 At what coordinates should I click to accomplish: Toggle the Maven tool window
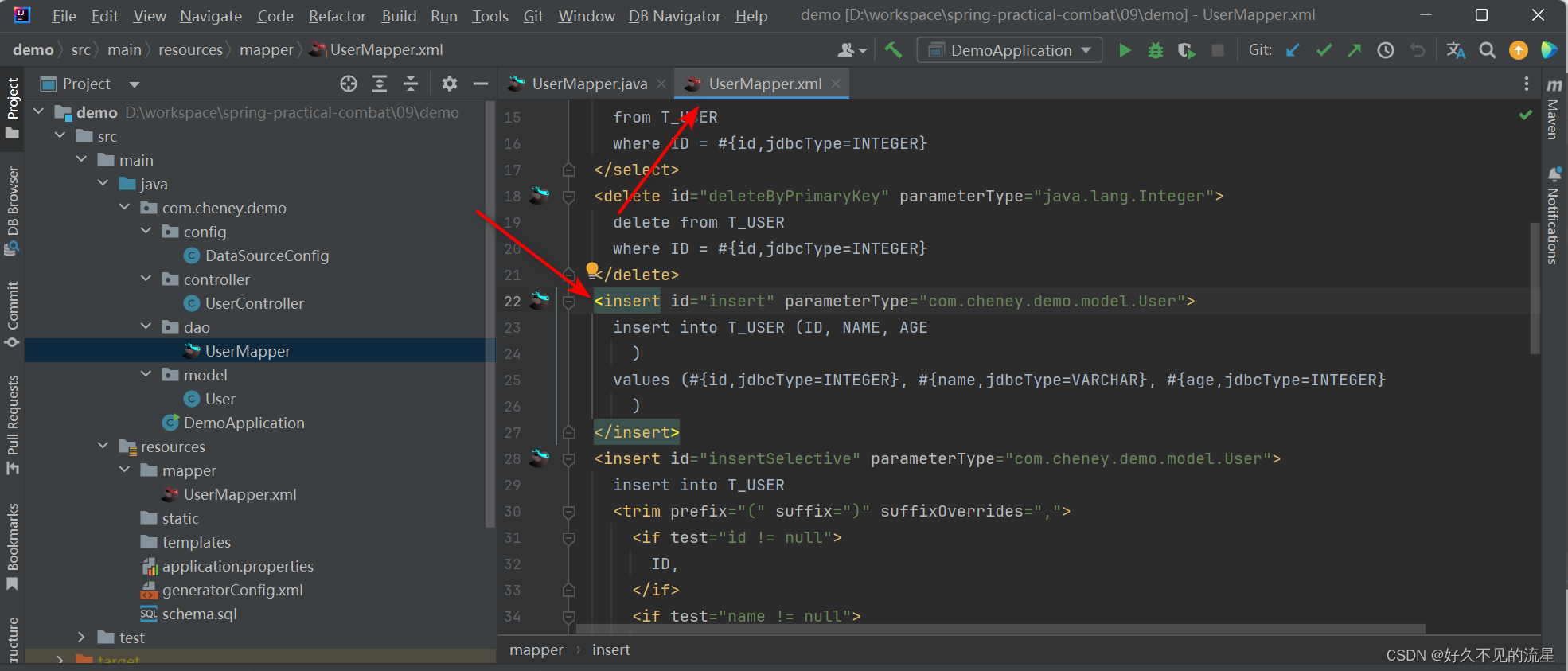click(1554, 109)
